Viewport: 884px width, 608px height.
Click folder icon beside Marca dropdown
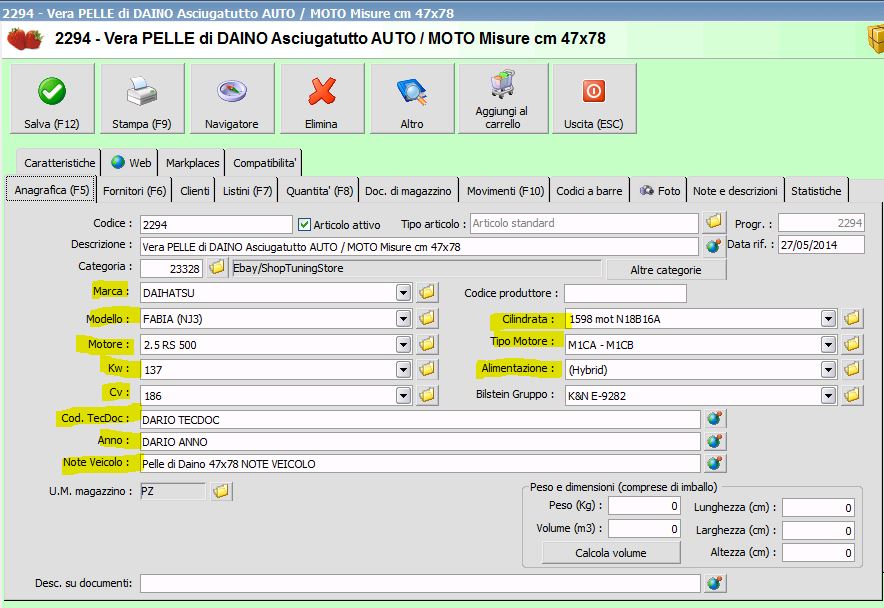click(427, 292)
